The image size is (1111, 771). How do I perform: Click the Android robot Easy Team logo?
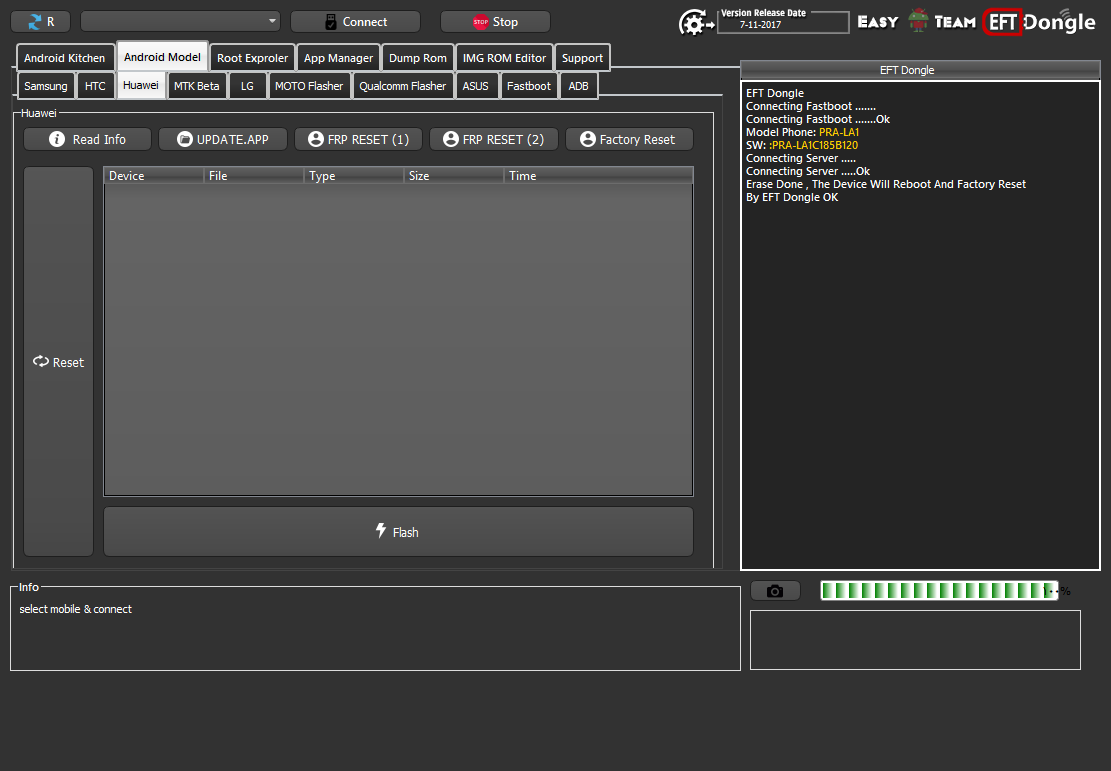(918, 21)
